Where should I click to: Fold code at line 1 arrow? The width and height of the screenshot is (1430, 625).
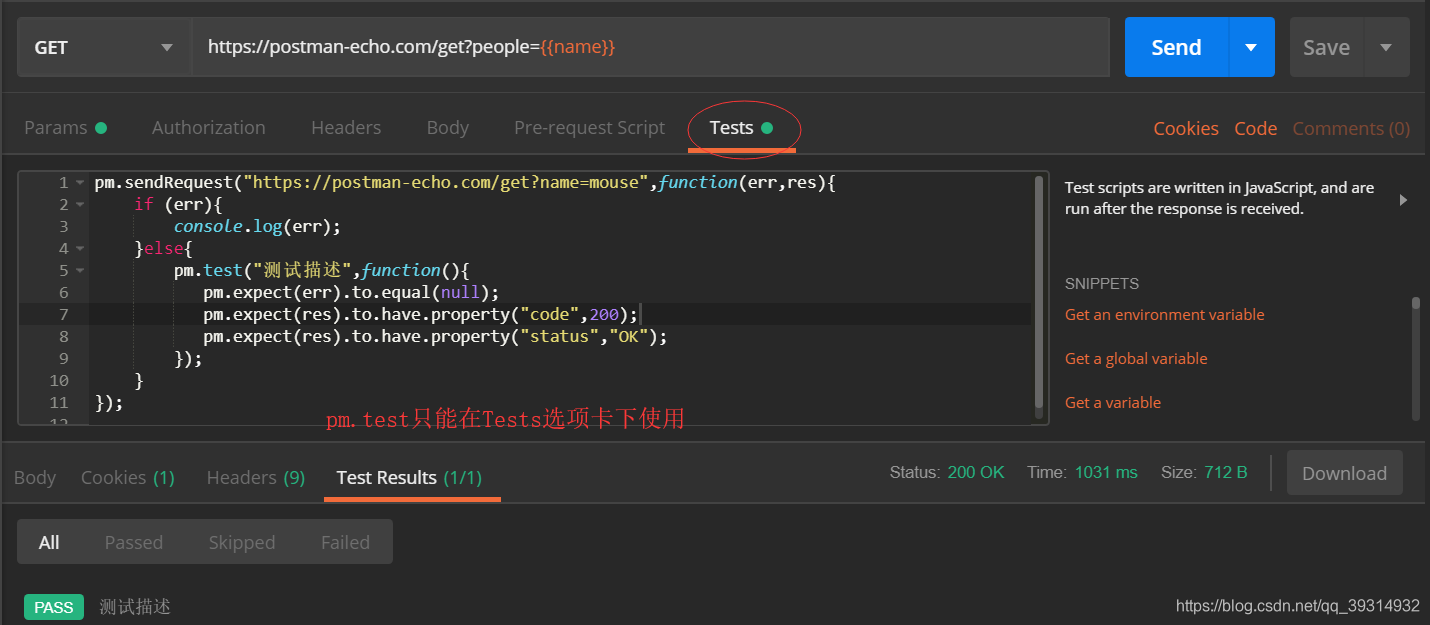pyautogui.click(x=79, y=183)
